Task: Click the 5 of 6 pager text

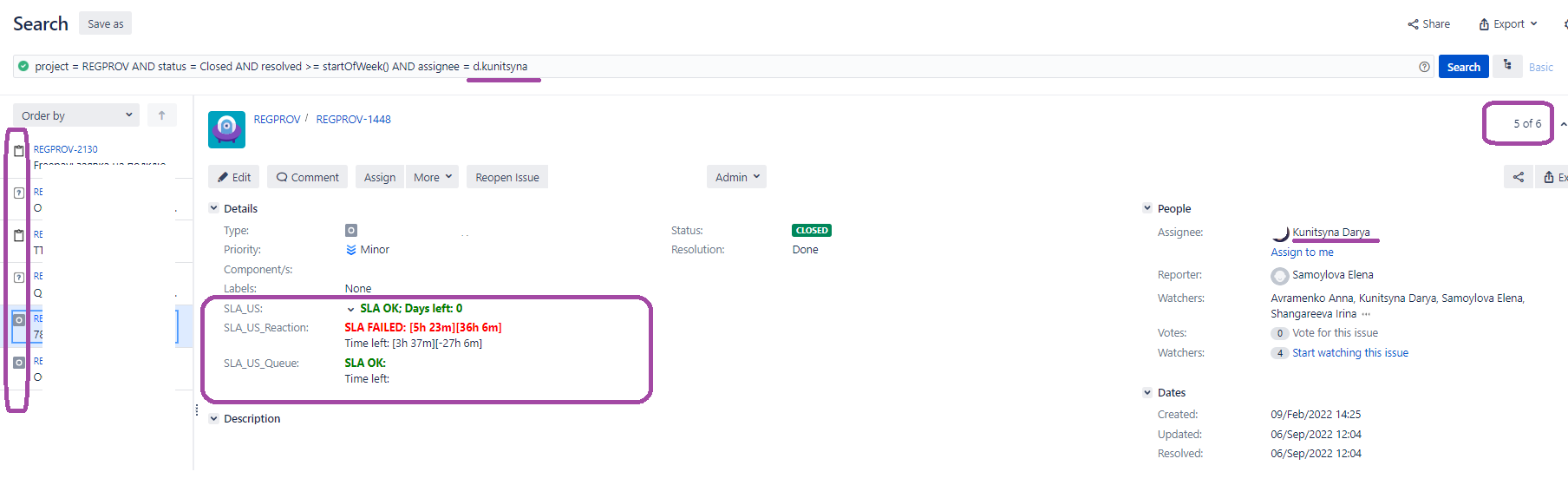Action: [x=1527, y=124]
